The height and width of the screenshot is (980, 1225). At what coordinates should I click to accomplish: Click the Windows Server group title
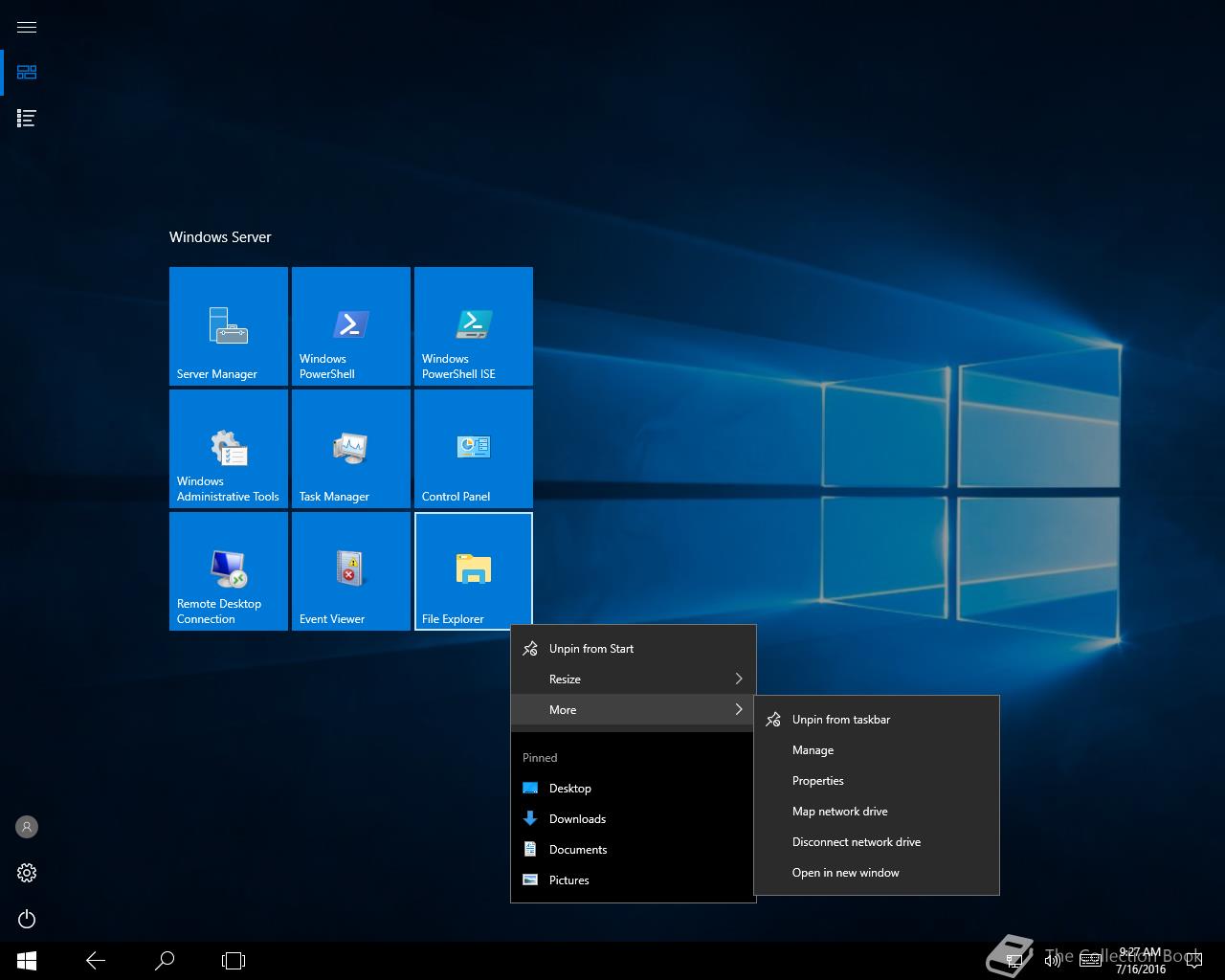pyautogui.click(x=220, y=237)
